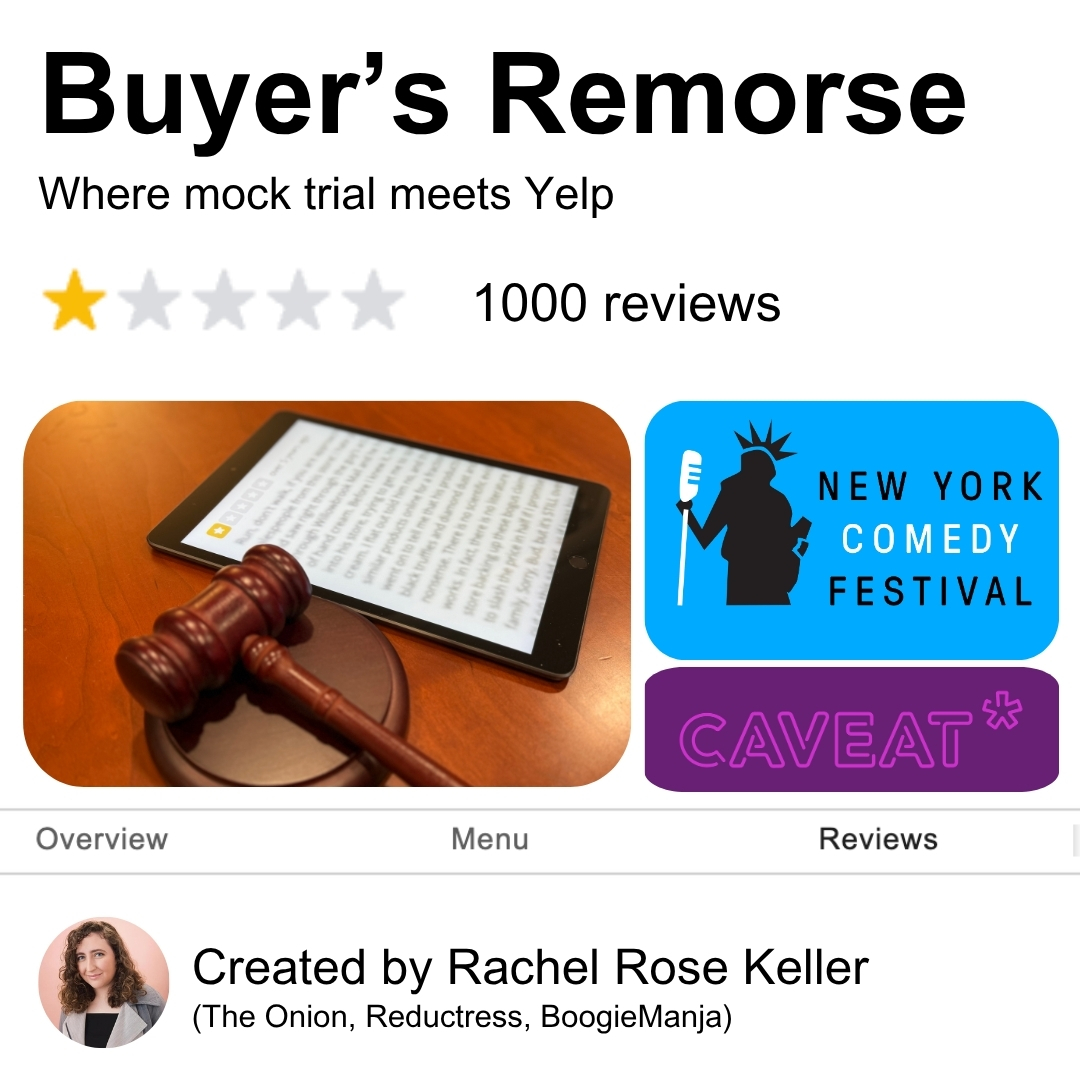Open the New York Comedy Festival tile
1080x1080 pixels.
tap(851, 530)
